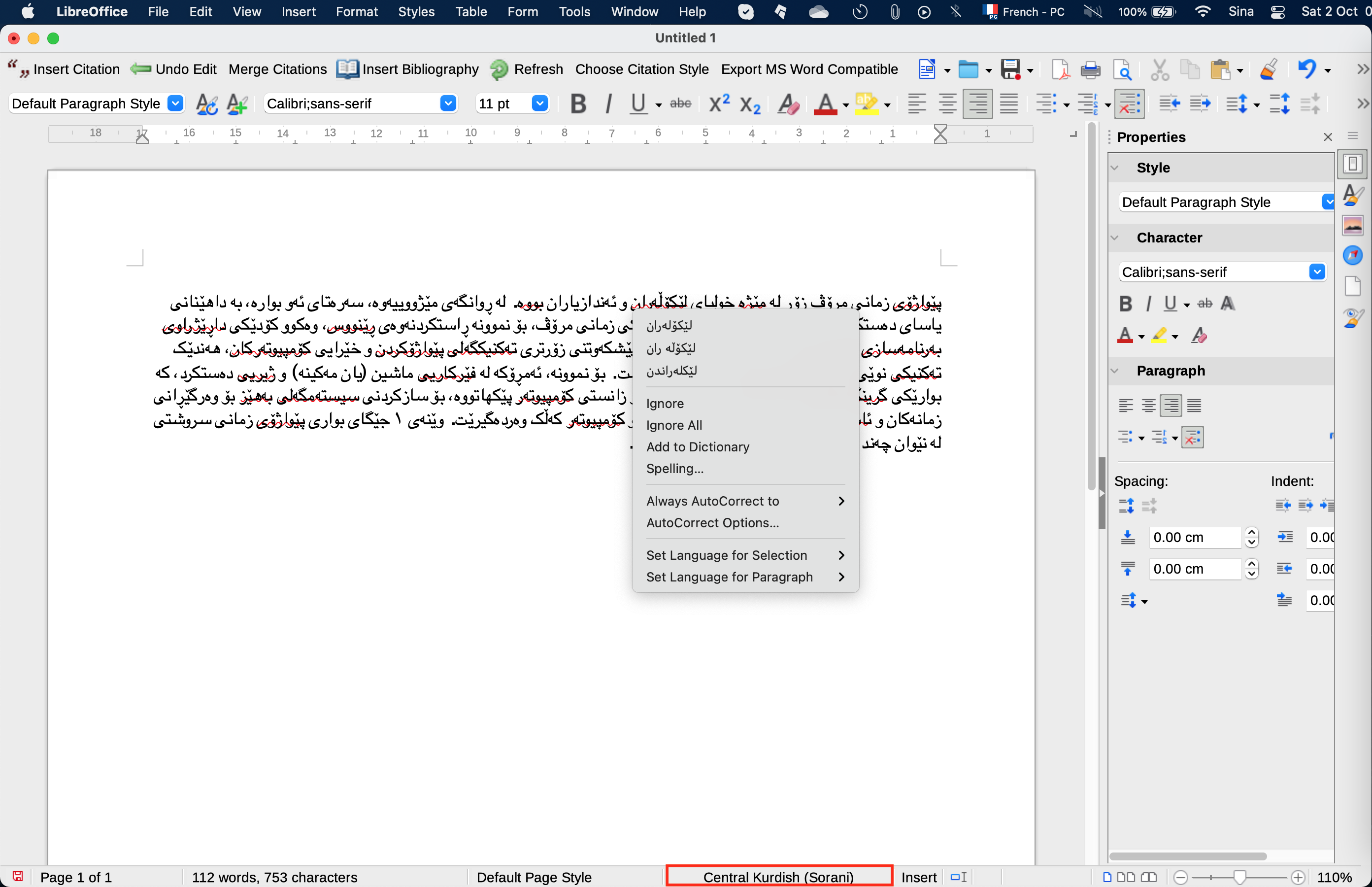Click the Print icon in toolbar

click(x=1090, y=69)
